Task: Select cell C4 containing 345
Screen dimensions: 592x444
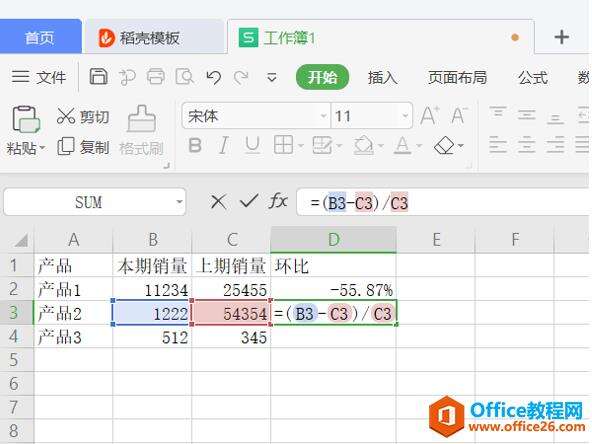Action: tap(231, 336)
